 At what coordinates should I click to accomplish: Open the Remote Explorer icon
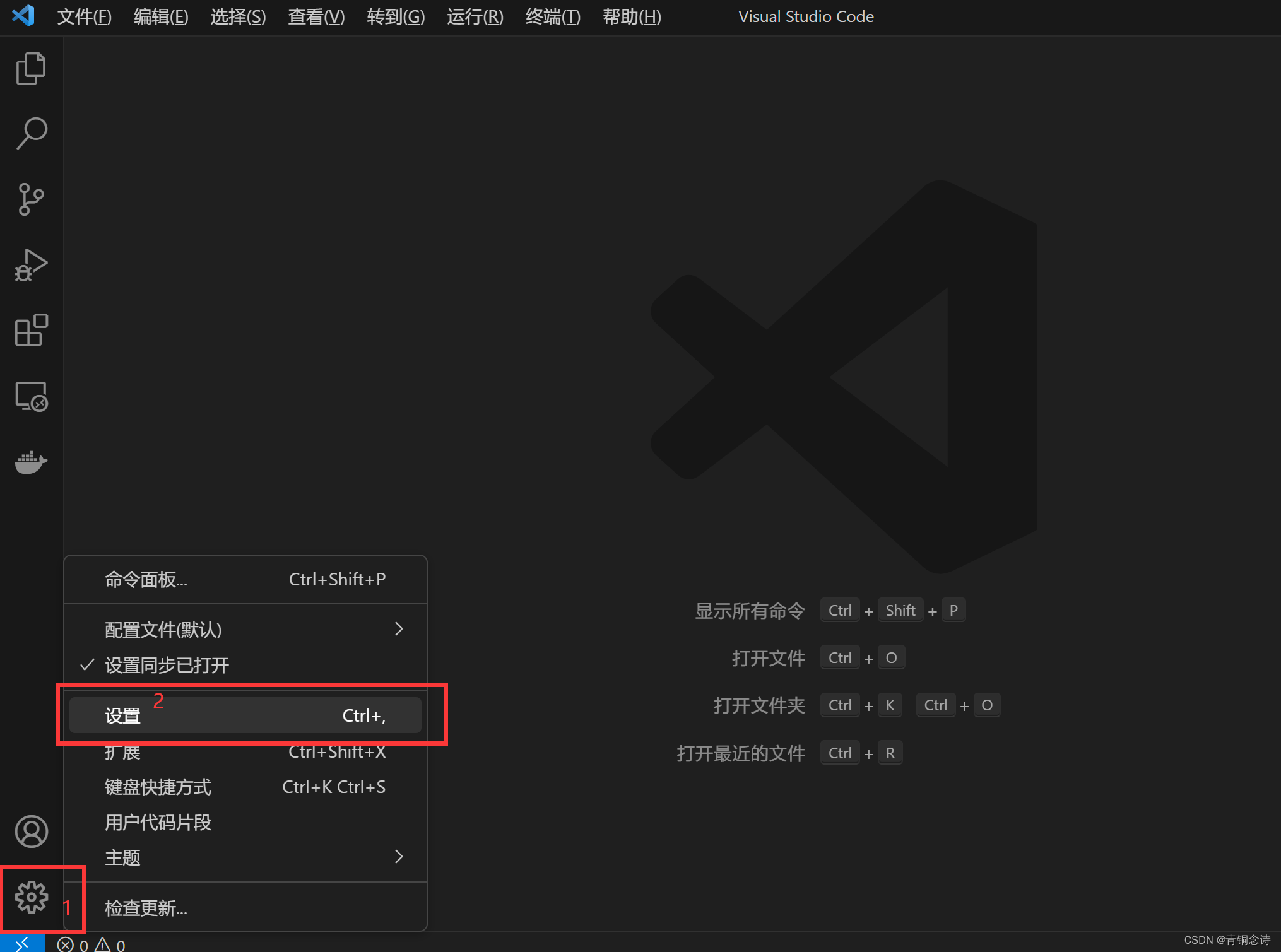pyautogui.click(x=31, y=396)
